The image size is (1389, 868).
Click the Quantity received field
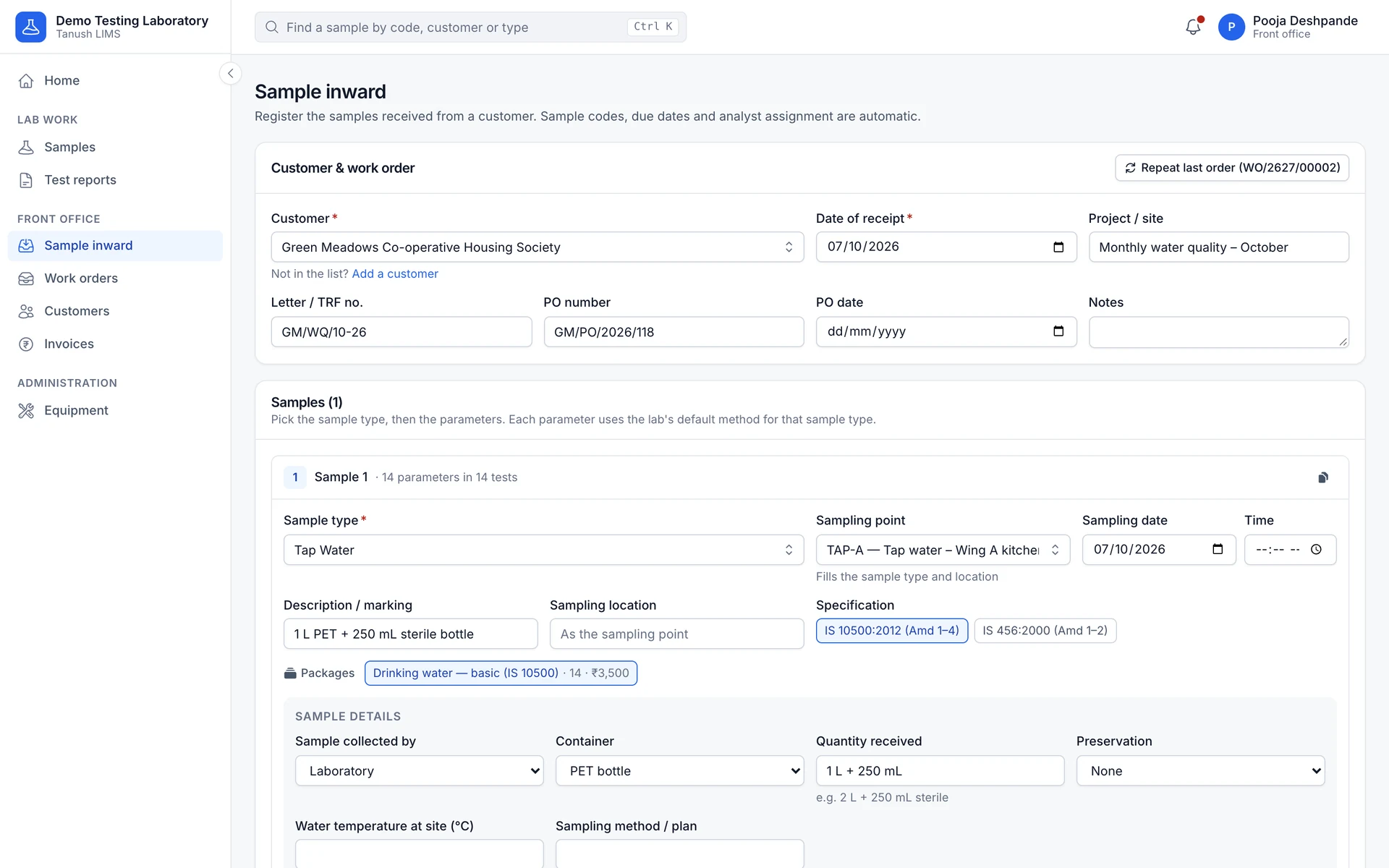pos(940,771)
